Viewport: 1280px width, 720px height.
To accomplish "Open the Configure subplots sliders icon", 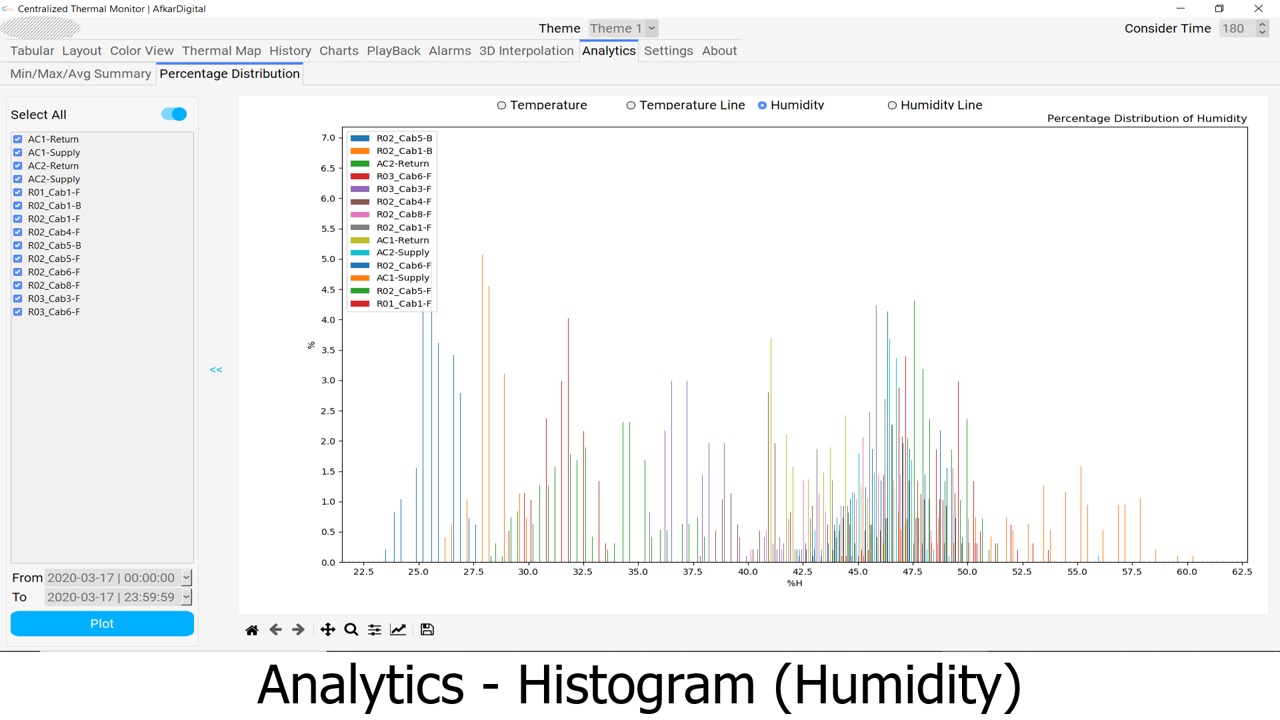I will [x=374, y=630].
